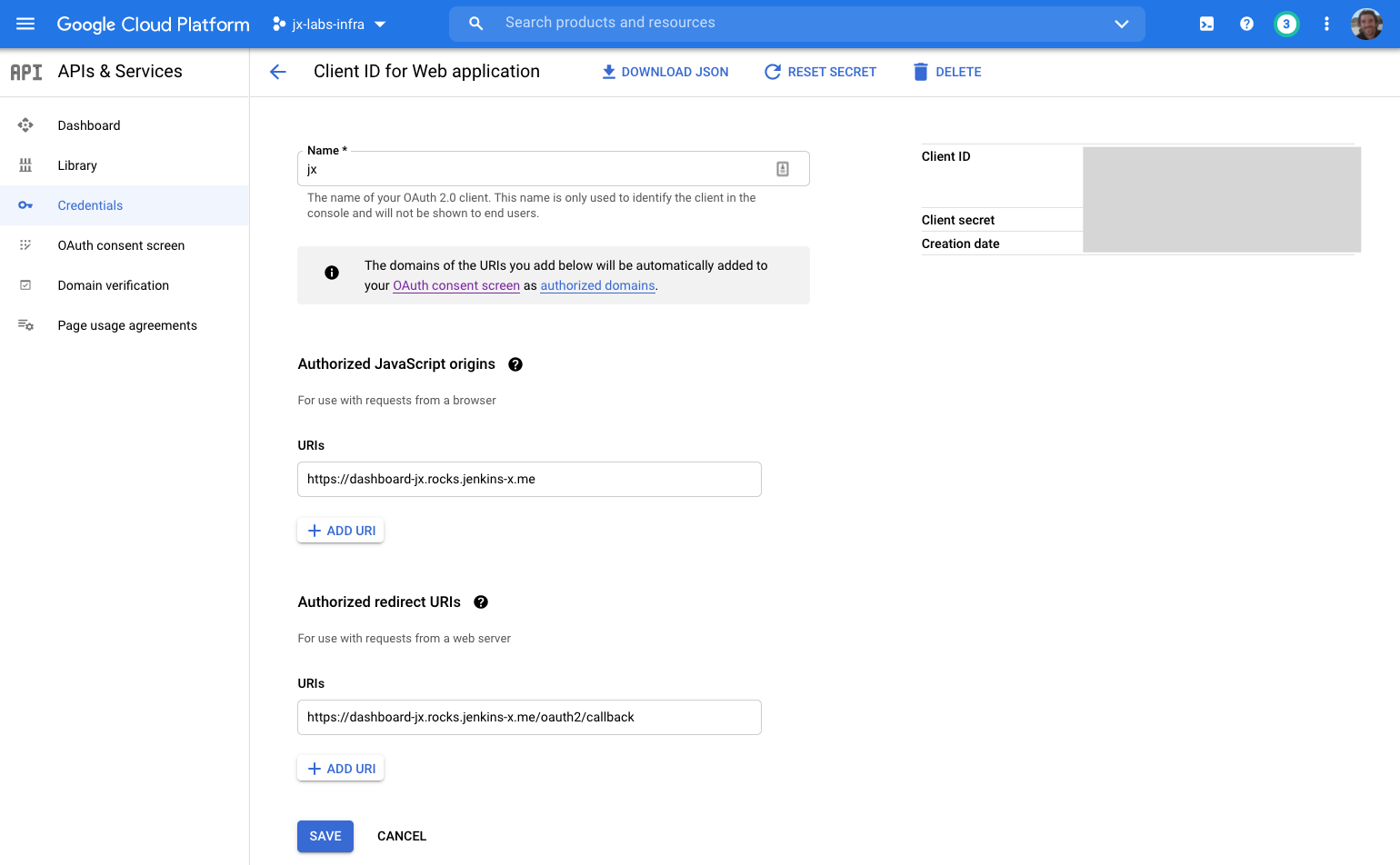
Task: Click the Library sidebar icon
Action: point(25,165)
